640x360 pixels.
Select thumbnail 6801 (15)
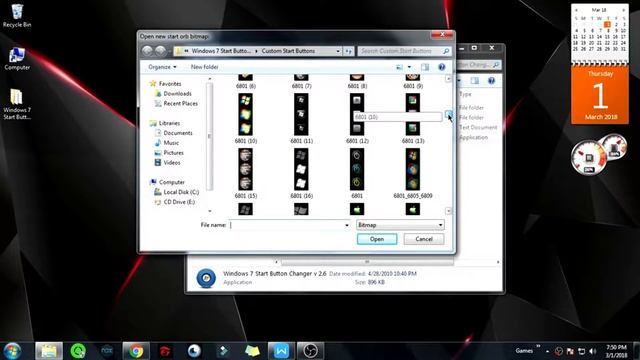point(246,173)
